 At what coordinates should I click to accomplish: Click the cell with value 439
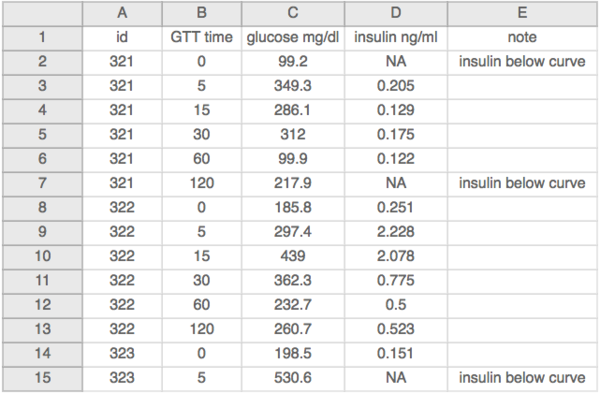click(x=293, y=256)
